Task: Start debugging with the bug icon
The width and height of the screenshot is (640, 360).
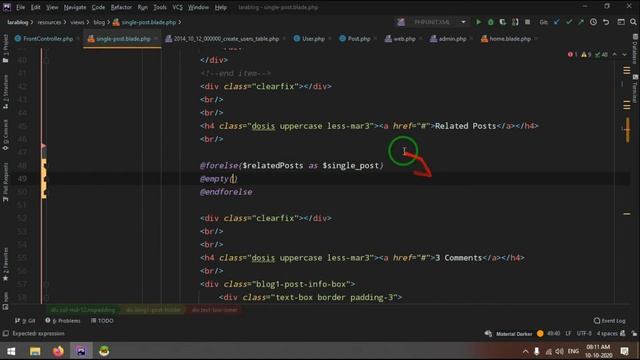Action: 491,22
